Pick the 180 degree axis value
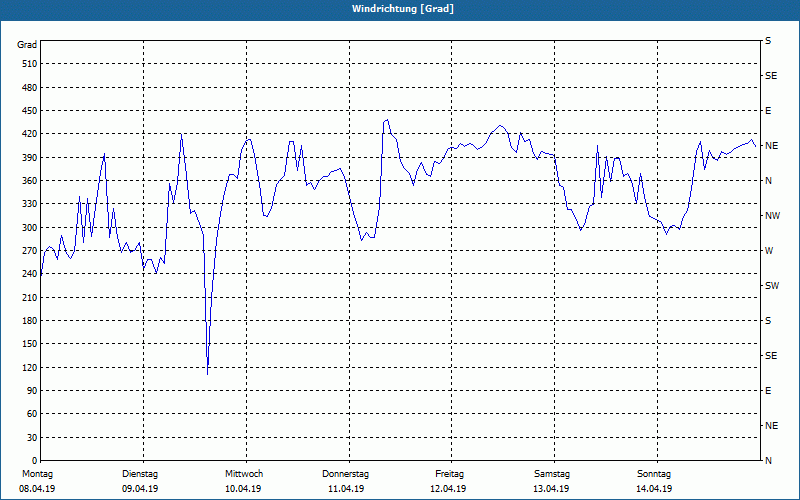The image size is (800, 500). [x=29, y=321]
